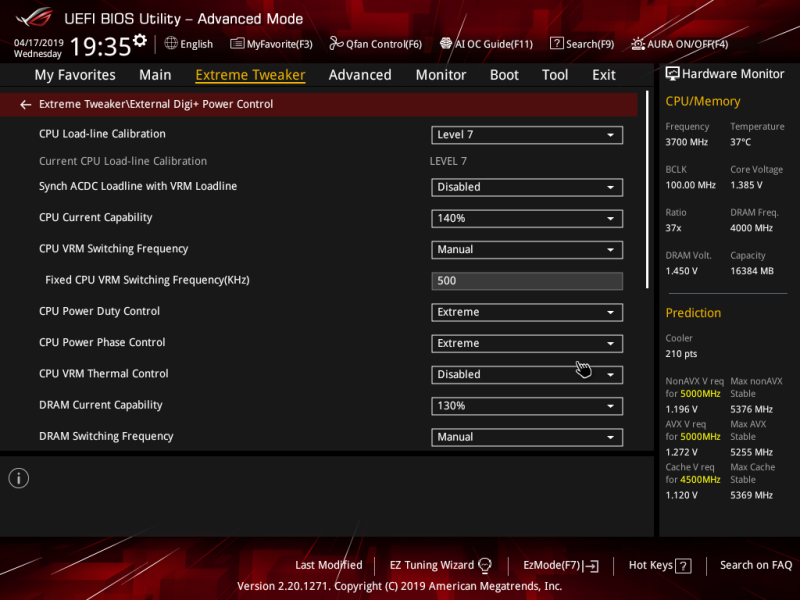Open the DRAM Current Capability dropdown

(526, 406)
